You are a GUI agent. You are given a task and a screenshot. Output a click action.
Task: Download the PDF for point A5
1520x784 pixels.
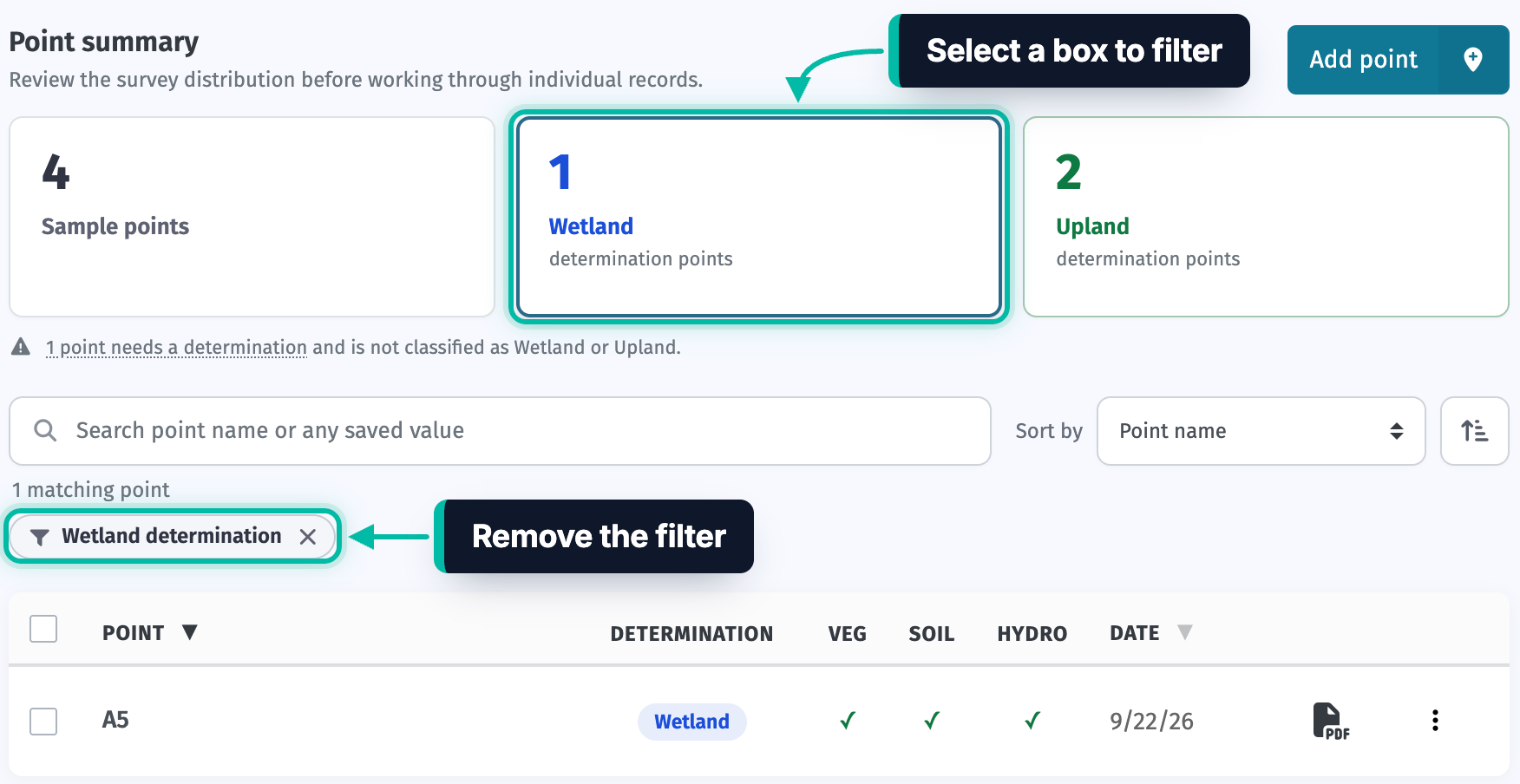point(1332,721)
